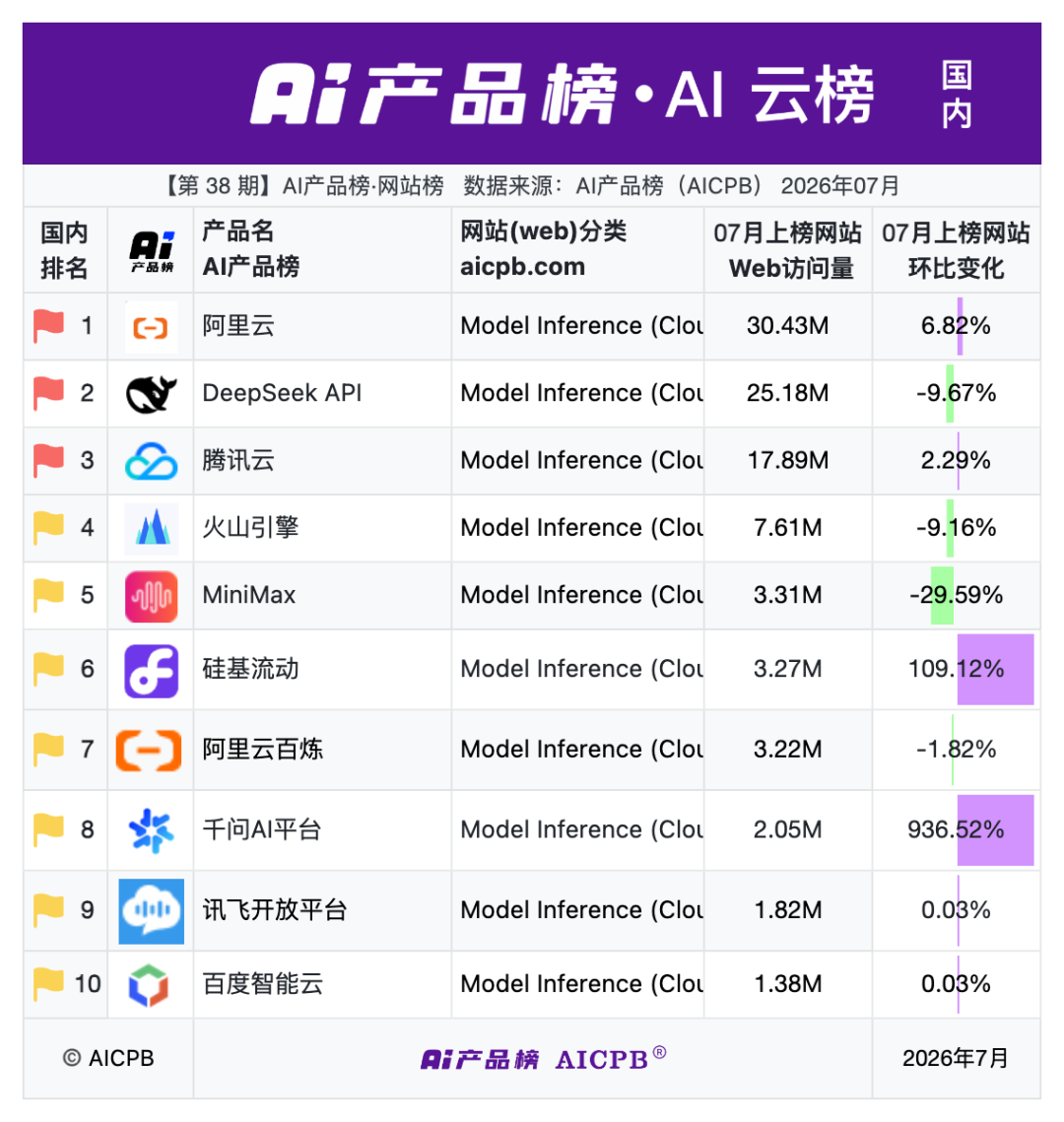This screenshot has width=1064, height=1122.
Task: Click the AICPB footer logo
Action: 543,1058
